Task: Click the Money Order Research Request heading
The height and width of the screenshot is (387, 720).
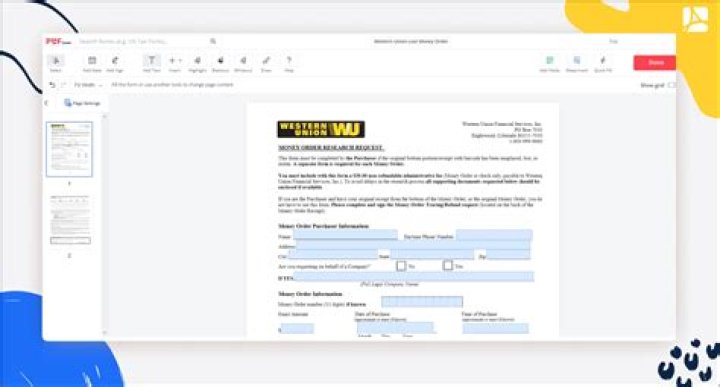Action: pos(331,148)
